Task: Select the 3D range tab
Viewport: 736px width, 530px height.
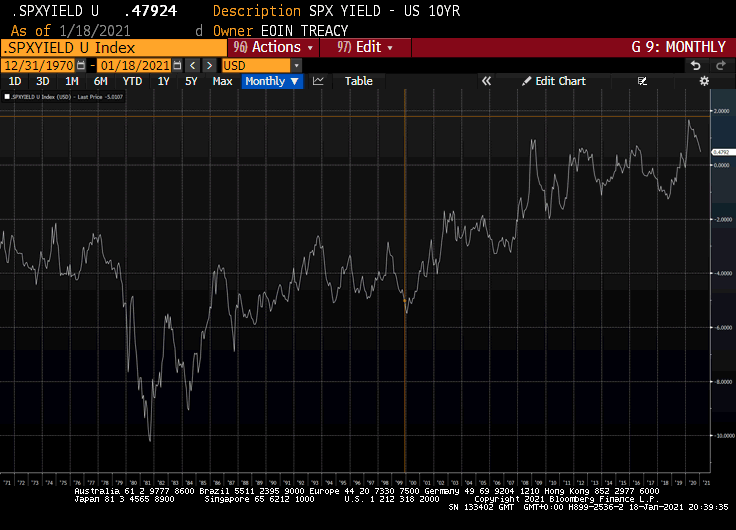Action: tap(43, 81)
